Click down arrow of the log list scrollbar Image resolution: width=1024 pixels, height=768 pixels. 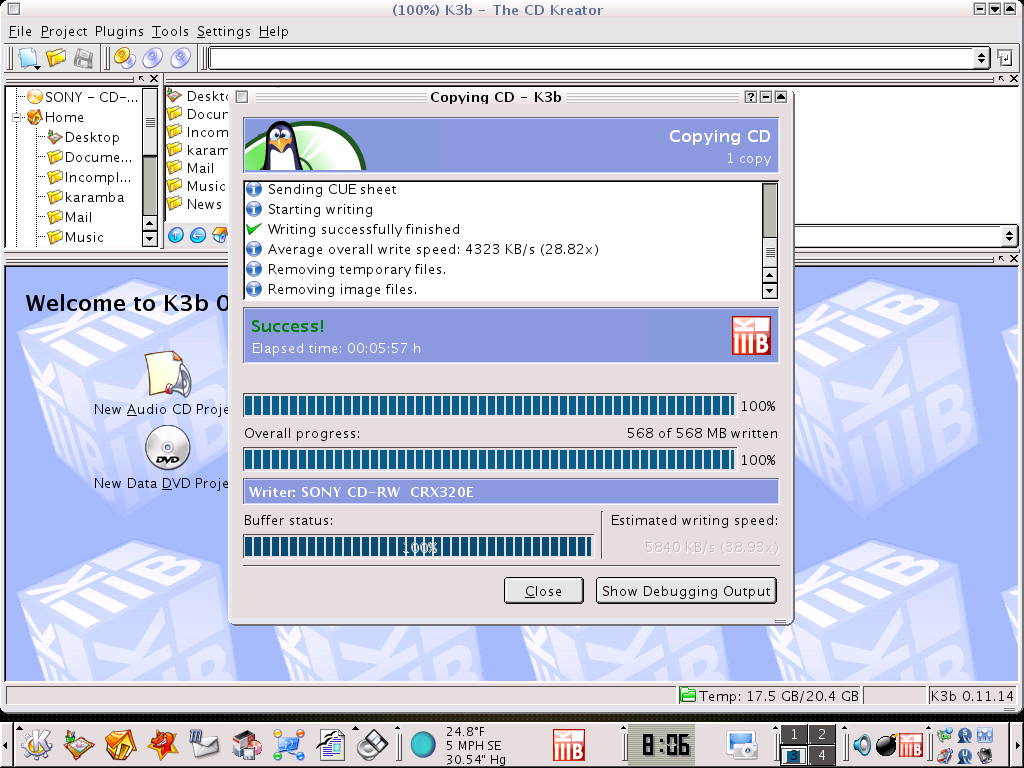click(769, 290)
